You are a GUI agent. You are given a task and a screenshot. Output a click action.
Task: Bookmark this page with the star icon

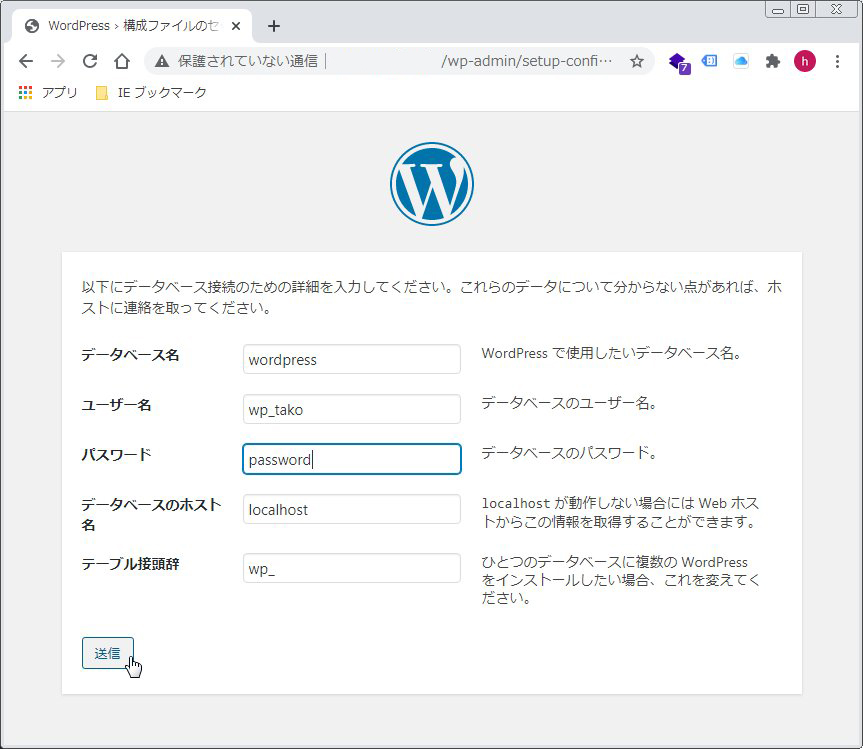pos(637,61)
